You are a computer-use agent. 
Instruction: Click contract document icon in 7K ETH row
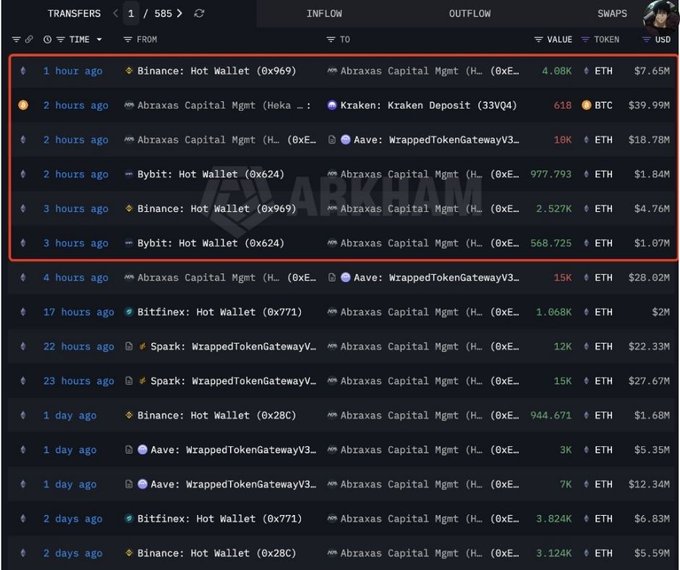click(129, 484)
